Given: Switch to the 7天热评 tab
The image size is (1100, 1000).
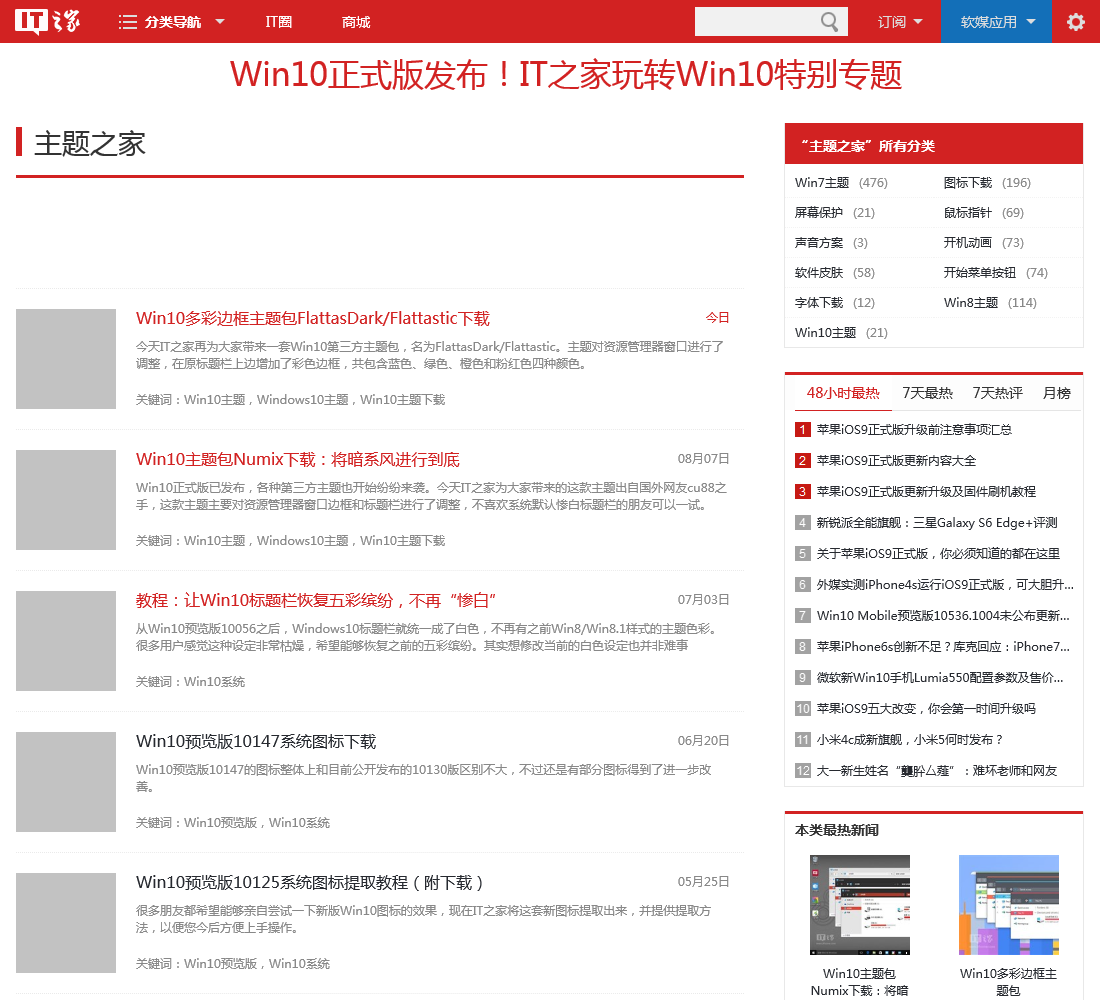Looking at the screenshot, I should (x=997, y=393).
